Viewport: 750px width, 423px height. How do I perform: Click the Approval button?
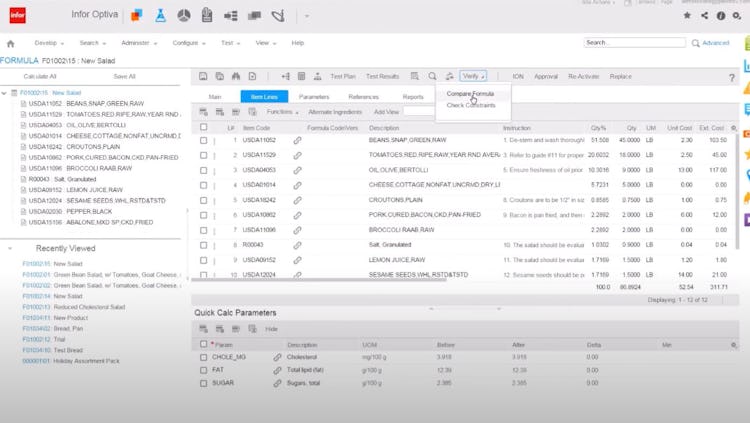pos(546,77)
